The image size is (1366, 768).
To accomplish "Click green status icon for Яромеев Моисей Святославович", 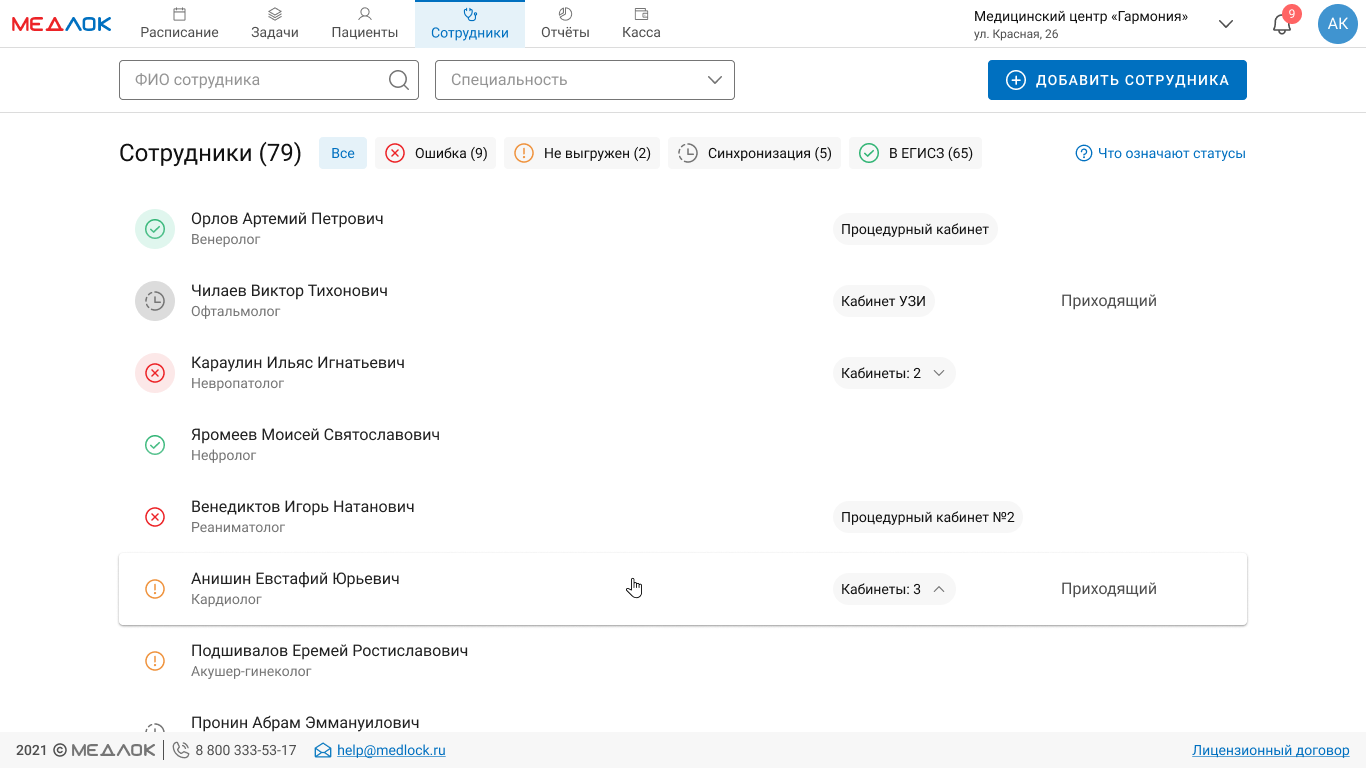I will [155, 445].
